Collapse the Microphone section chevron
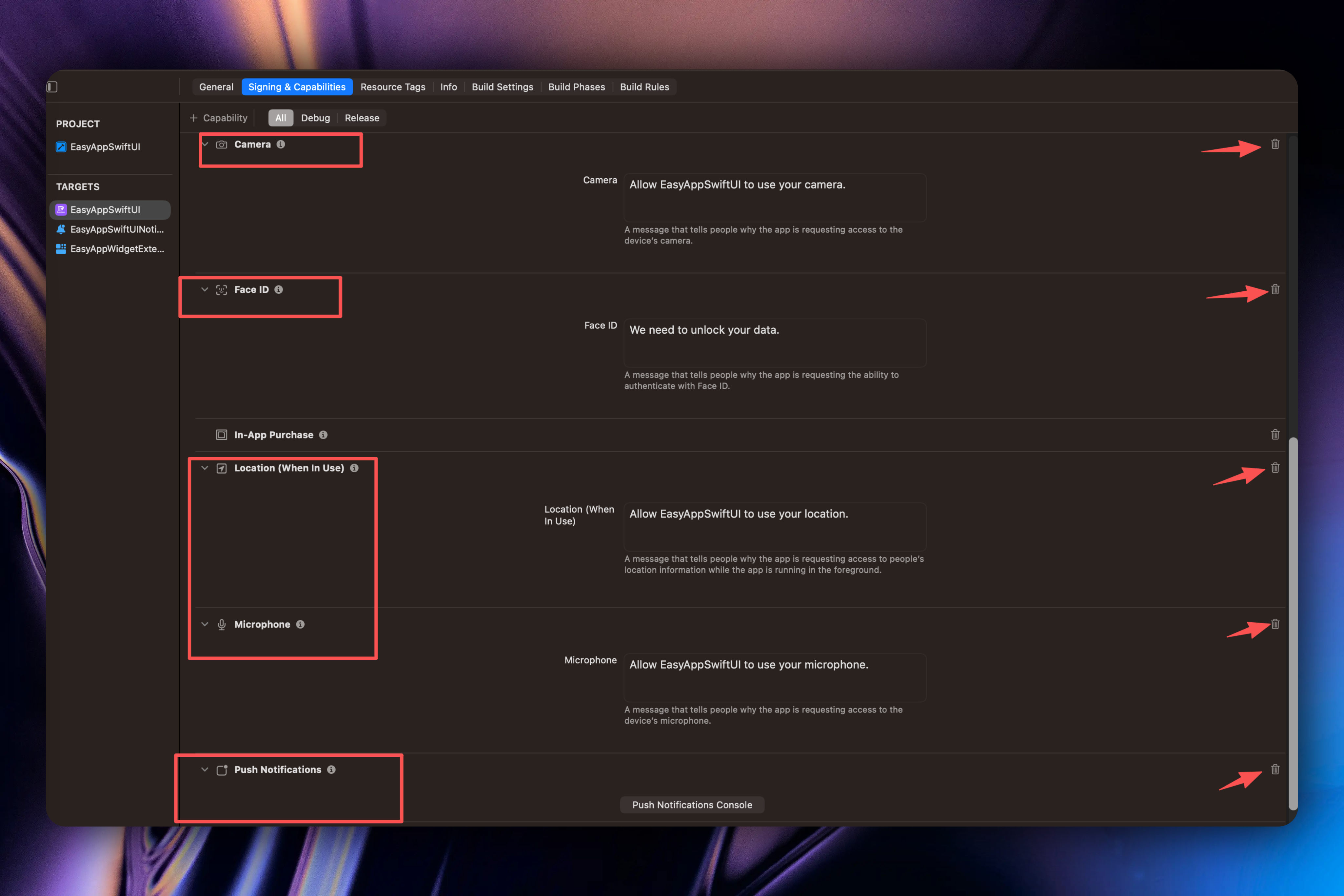This screenshot has width=1344, height=896. click(205, 625)
